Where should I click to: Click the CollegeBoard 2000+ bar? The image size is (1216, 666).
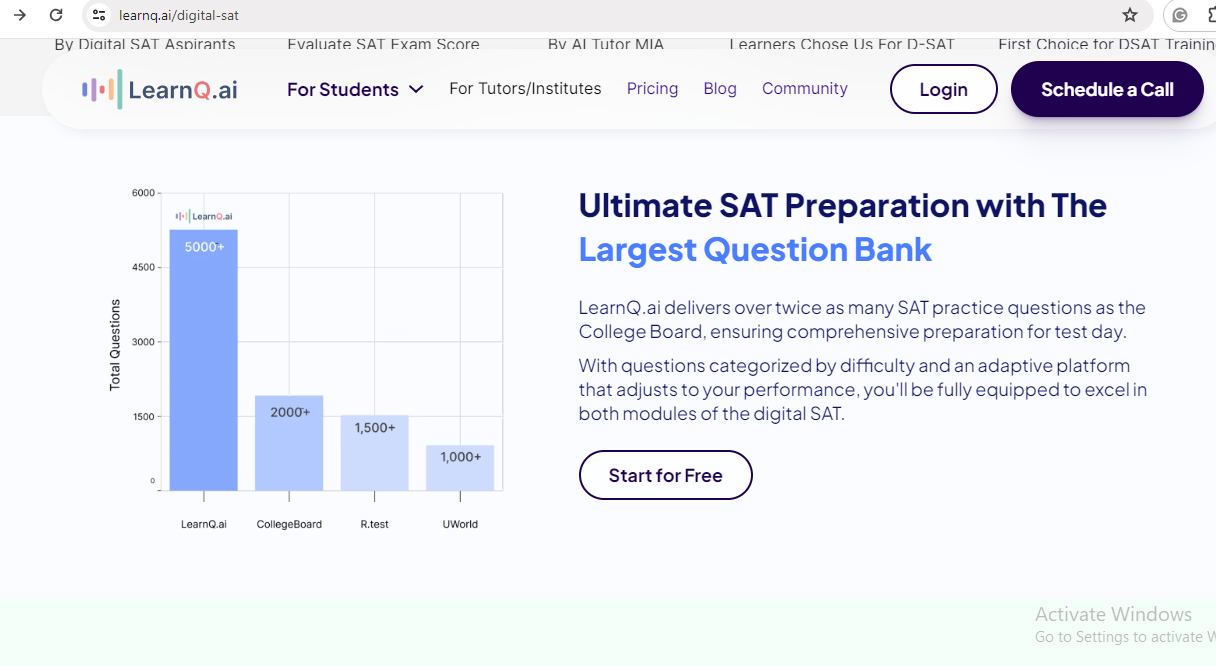pos(289,443)
